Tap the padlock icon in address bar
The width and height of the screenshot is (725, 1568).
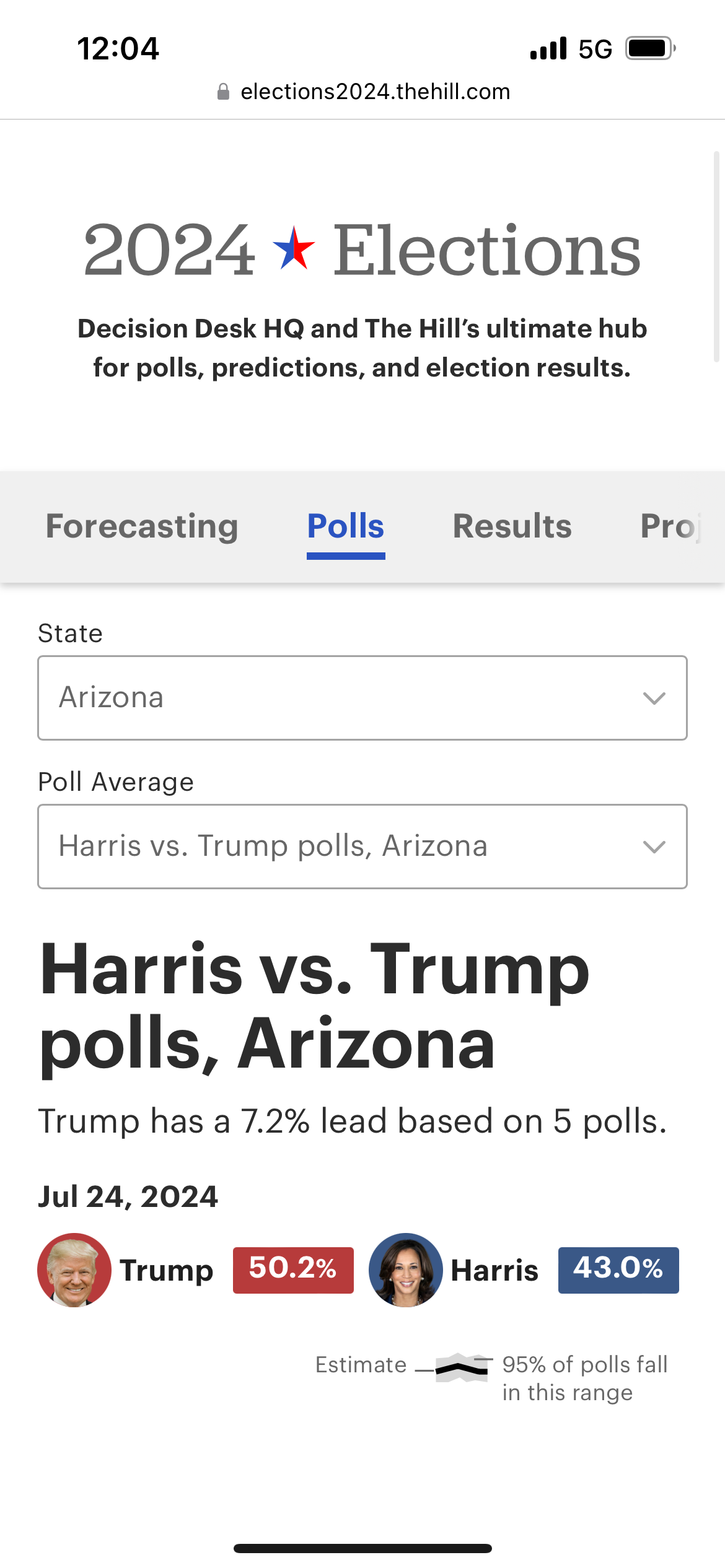224,92
